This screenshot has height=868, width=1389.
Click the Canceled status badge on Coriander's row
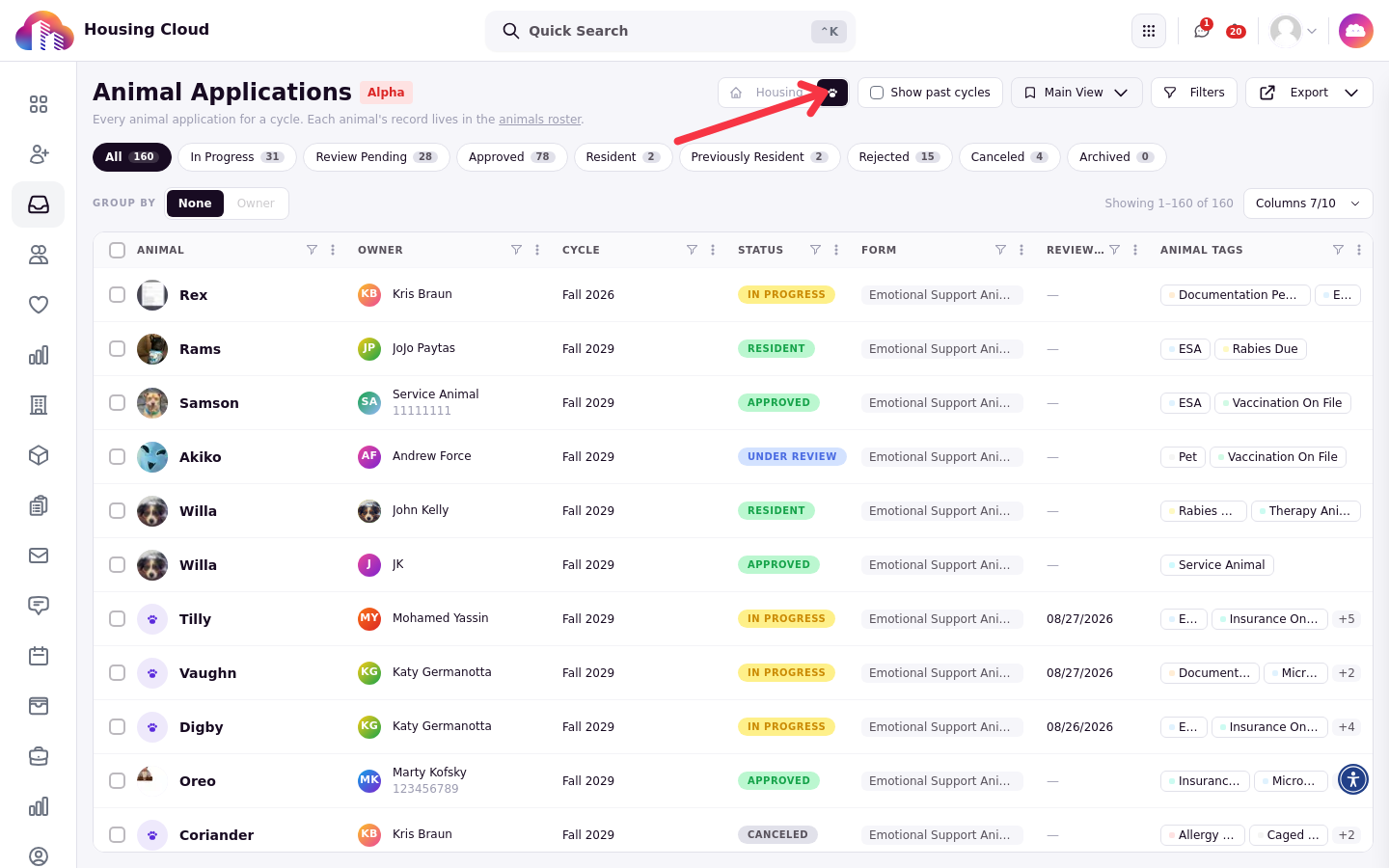tap(777, 835)
